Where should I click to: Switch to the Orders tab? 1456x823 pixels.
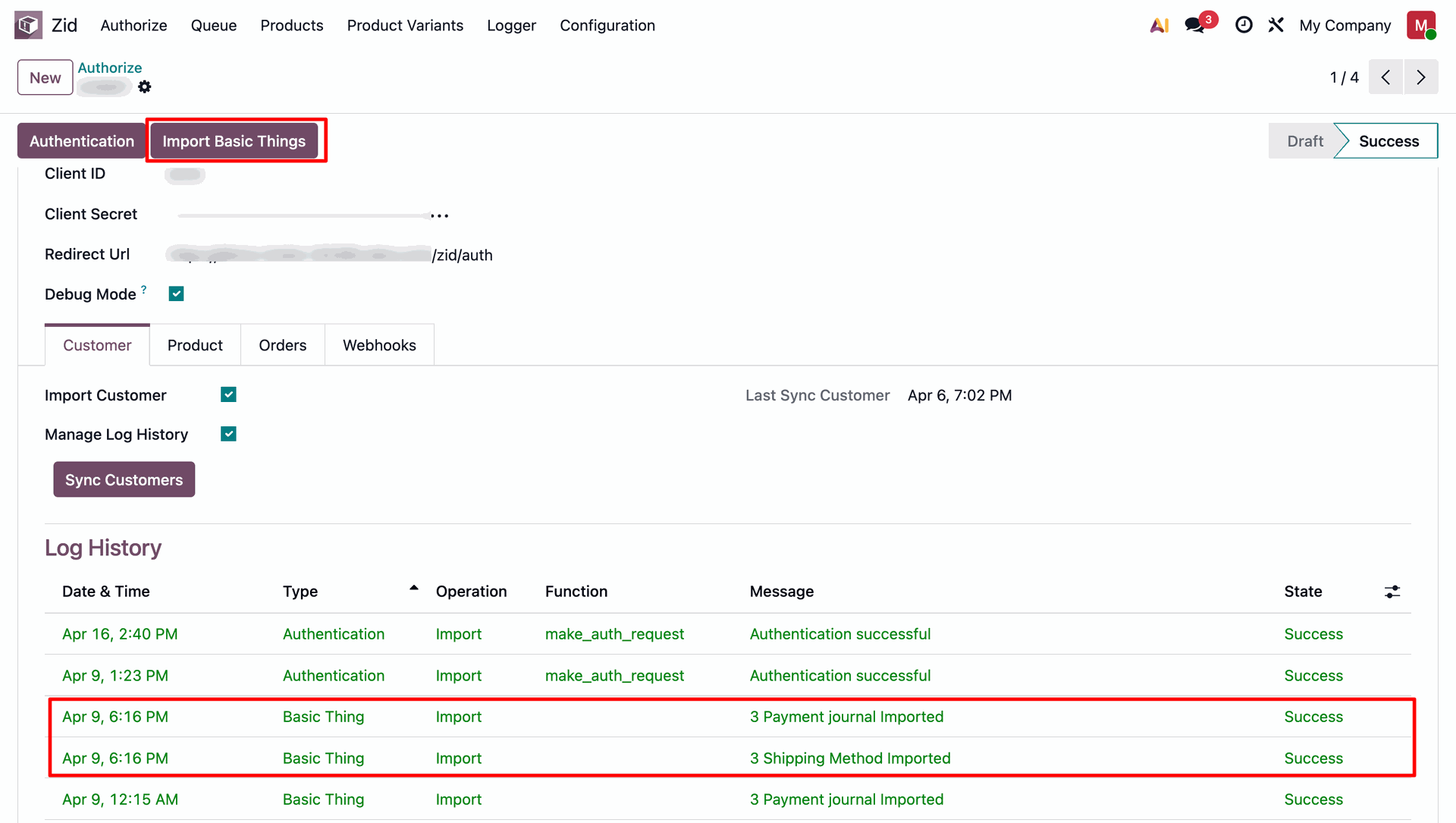click(x=283, y=345)
